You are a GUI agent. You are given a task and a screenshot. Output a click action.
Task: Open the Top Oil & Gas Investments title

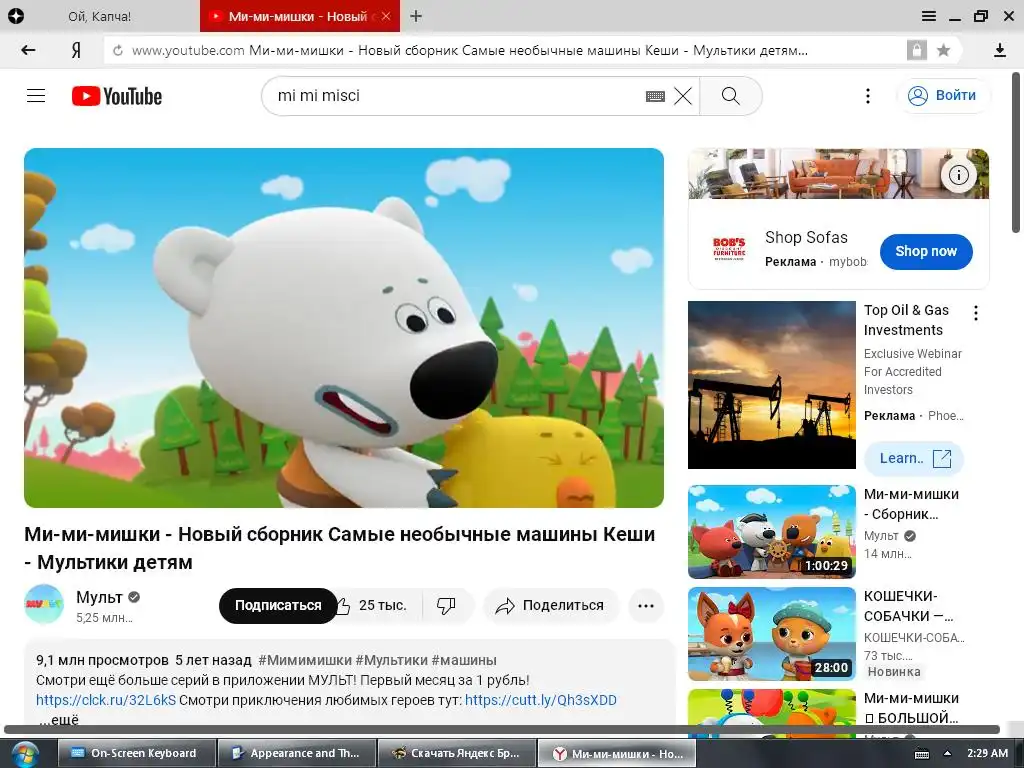(x=906, y=320)
